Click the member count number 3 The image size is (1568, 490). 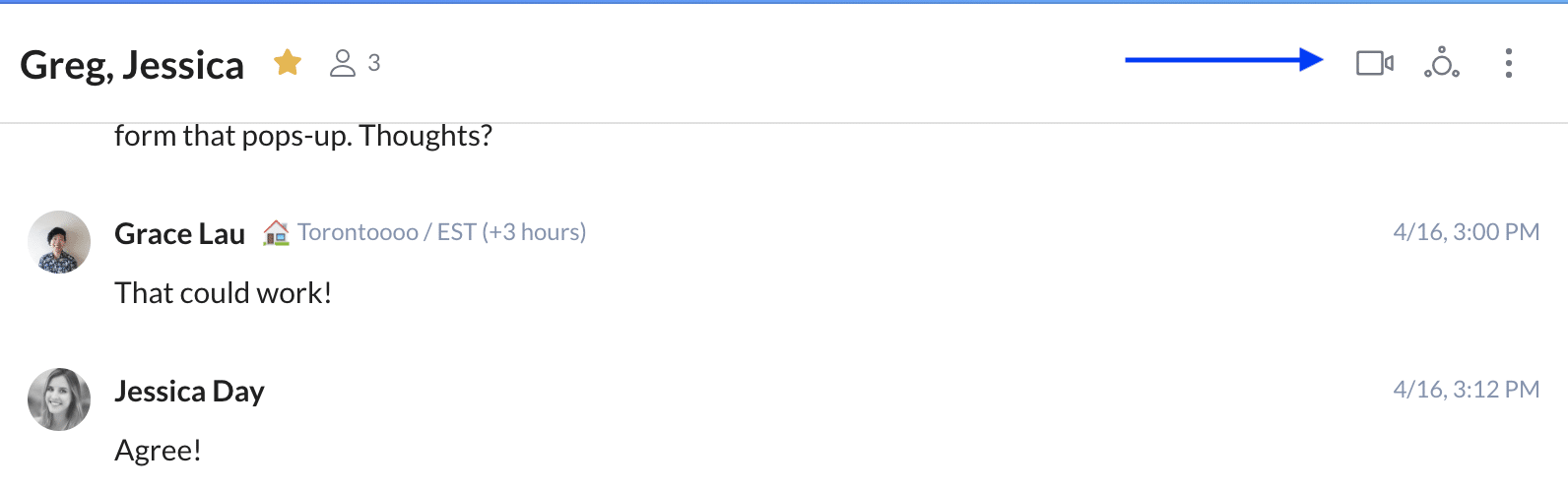pos(374,63)
